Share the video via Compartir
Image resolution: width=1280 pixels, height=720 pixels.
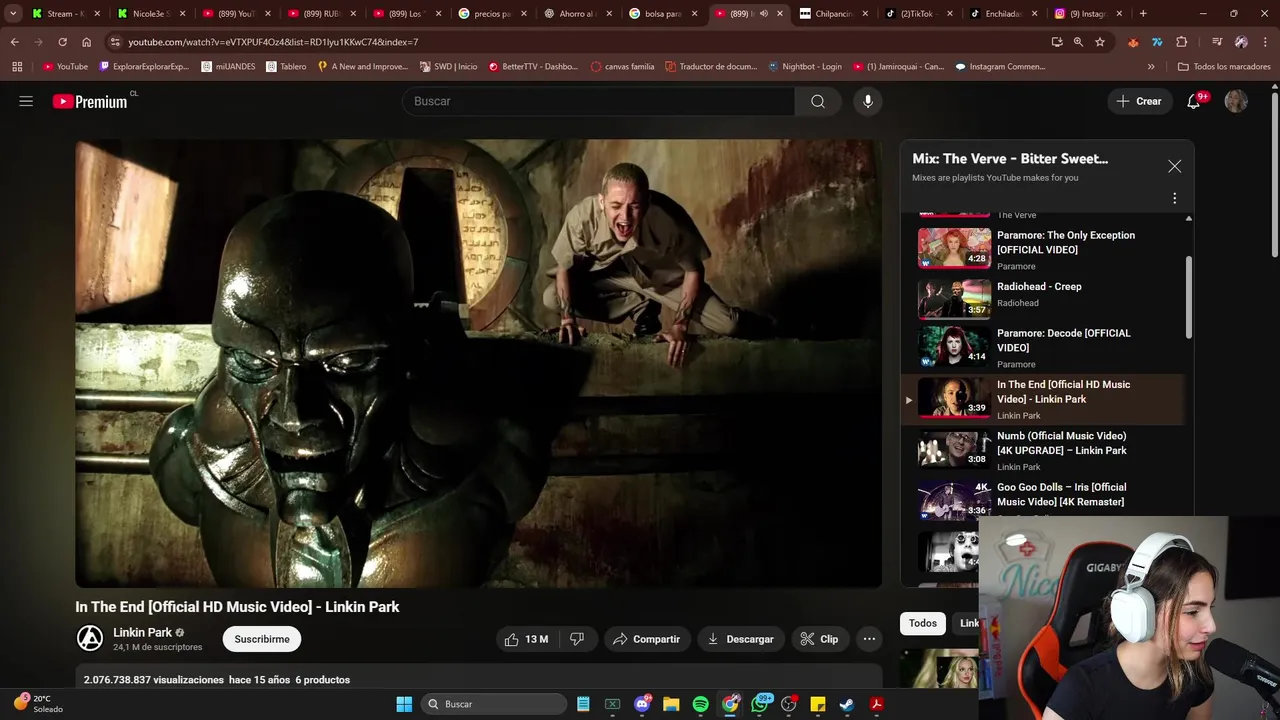[x=647, y=639]
